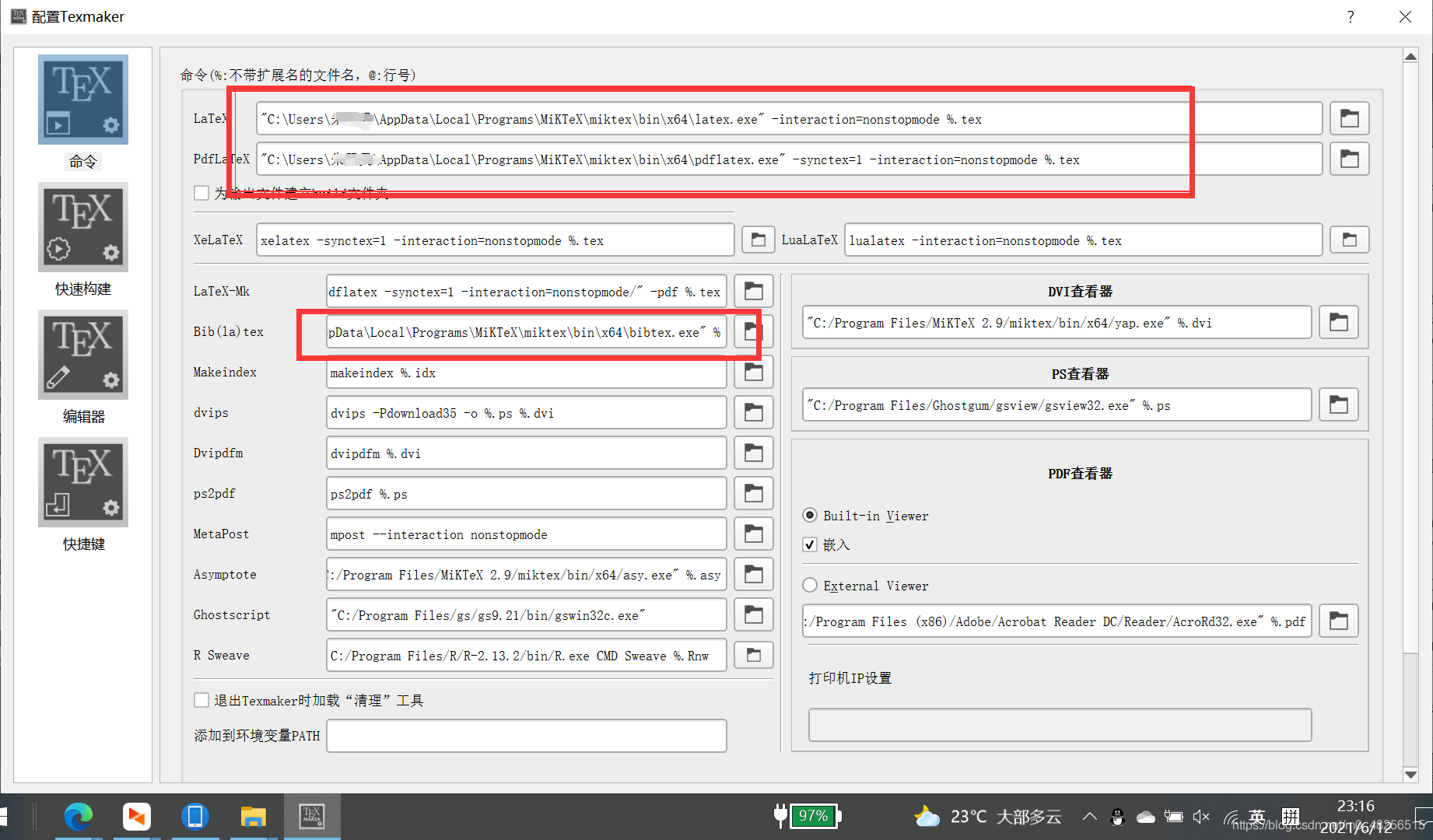Click the DVI viewer yap.exe path field

point(1056,322)
